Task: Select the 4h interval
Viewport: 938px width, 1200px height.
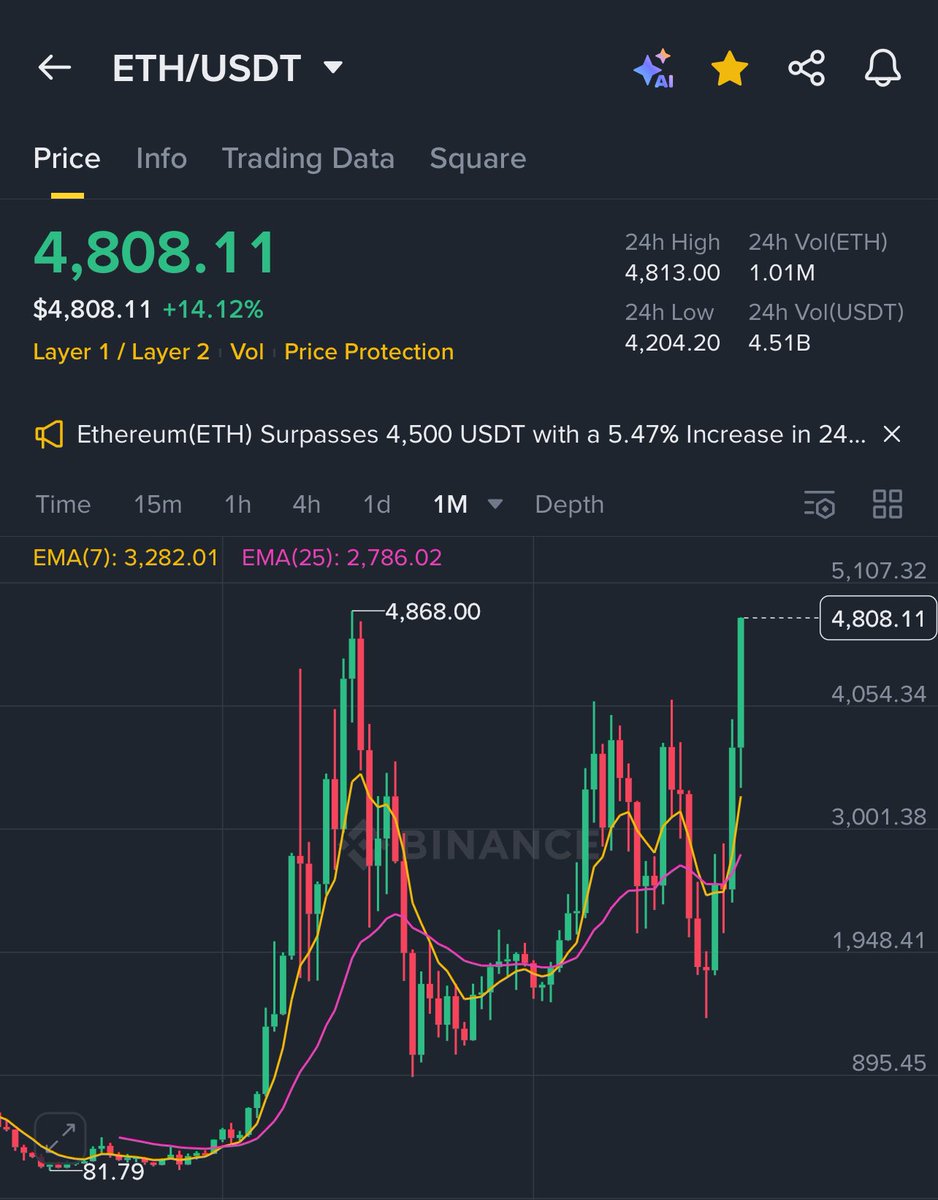Action: click(x=307, y=505)
